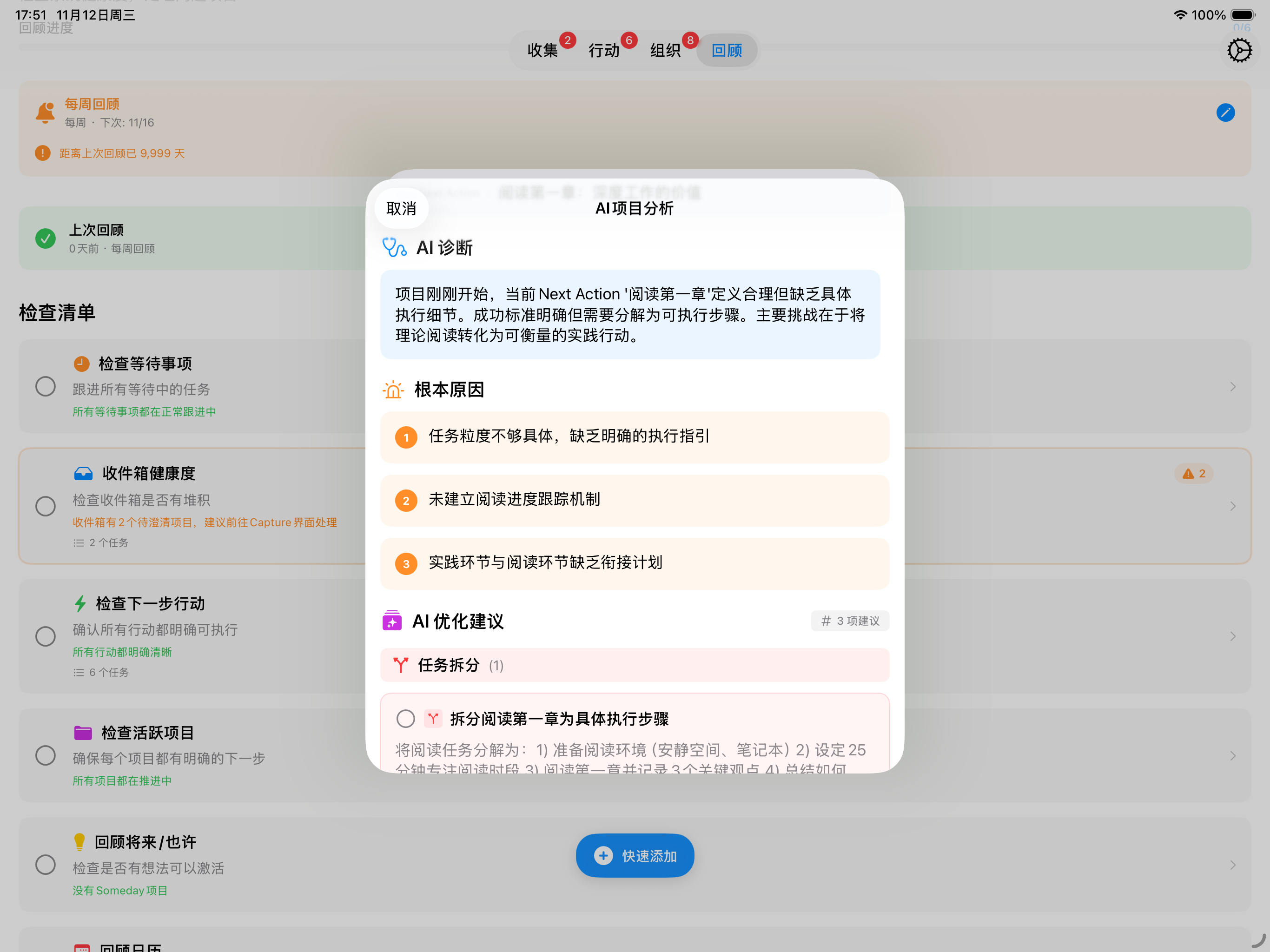Check the 检查等待事项 circle
The image size is (1270, 952).
point(46,386)
